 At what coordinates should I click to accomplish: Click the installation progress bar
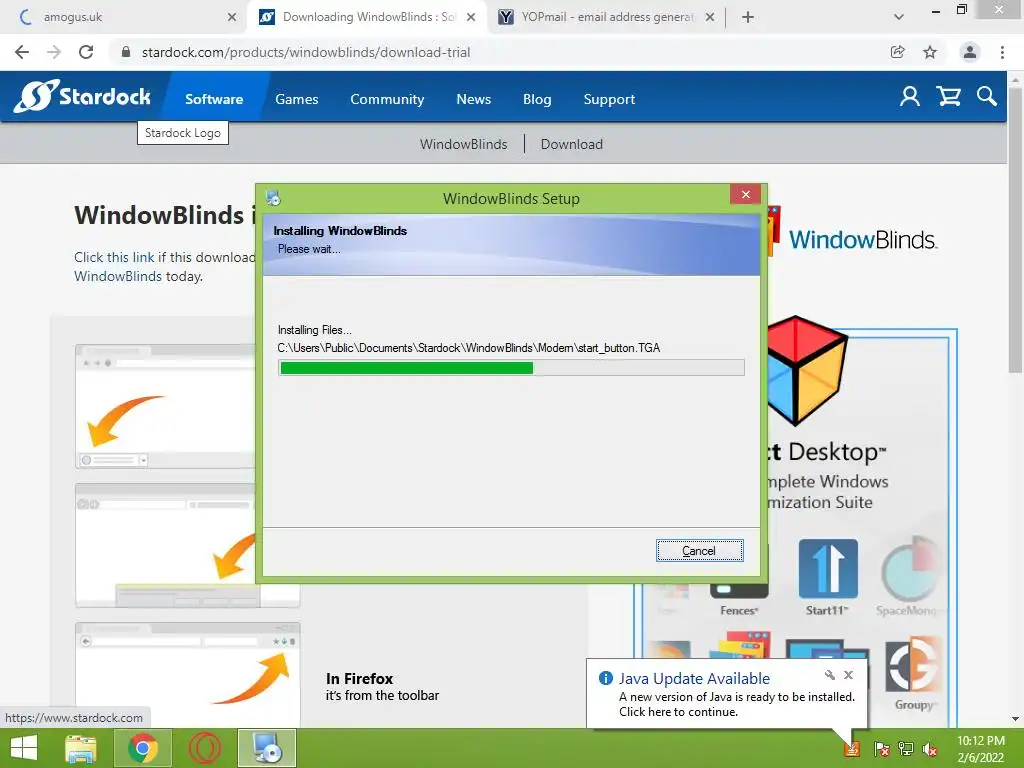point(511,368)
